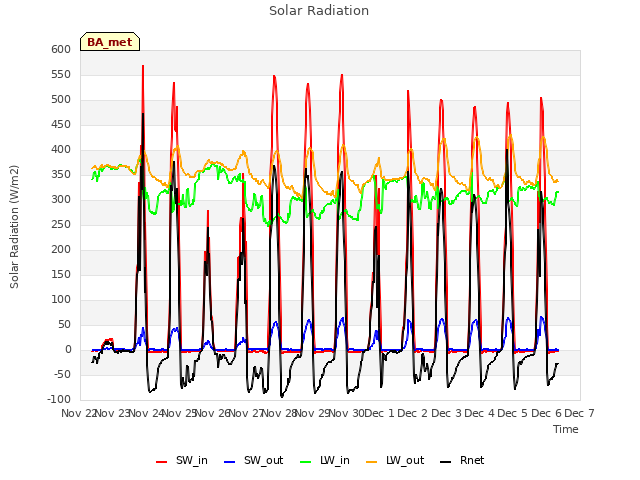The image size is (640, 480).
Task: Toggle the Rnet legend entry
Action: click(462, 460)
